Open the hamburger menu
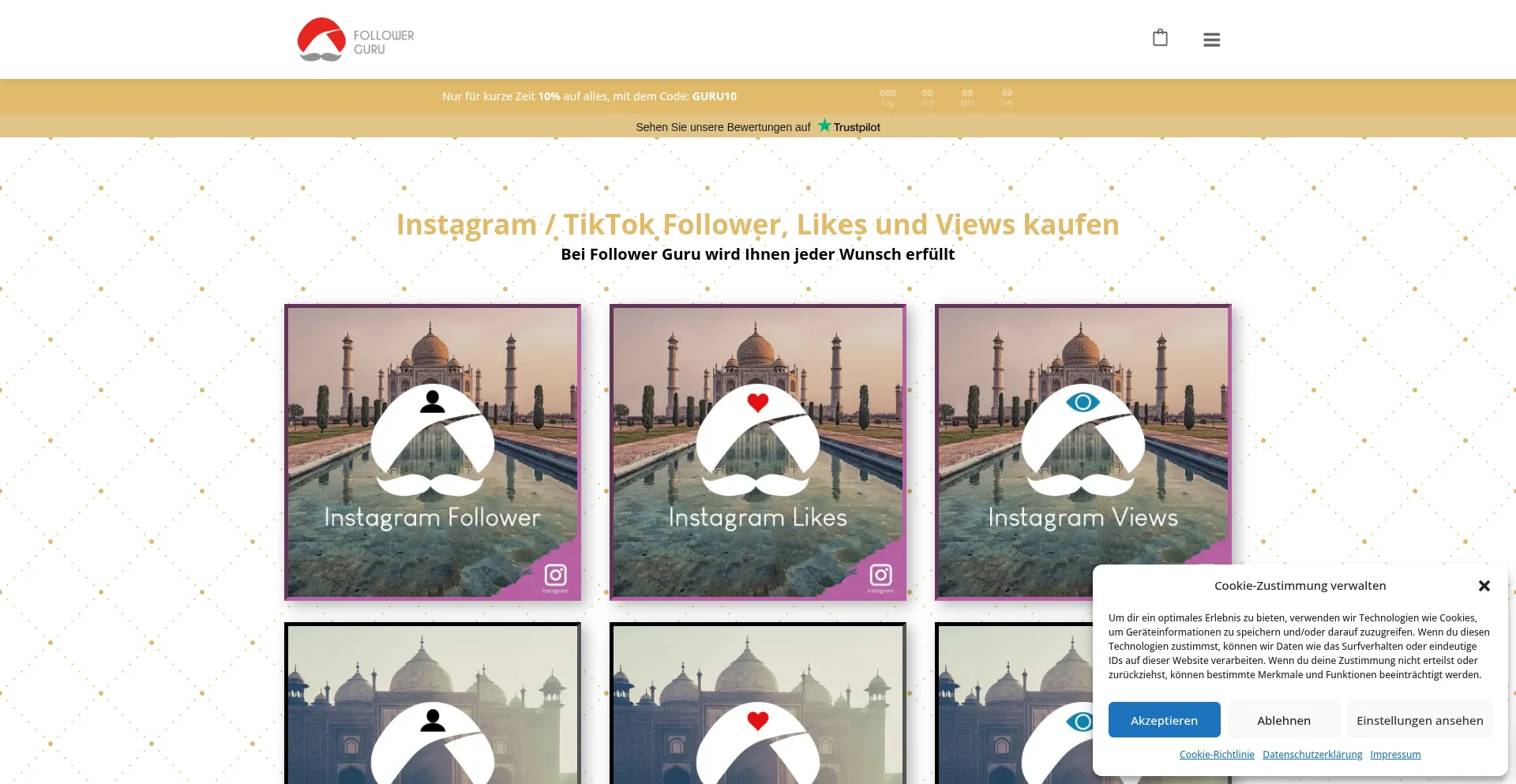 click(x=1212, y=39)
